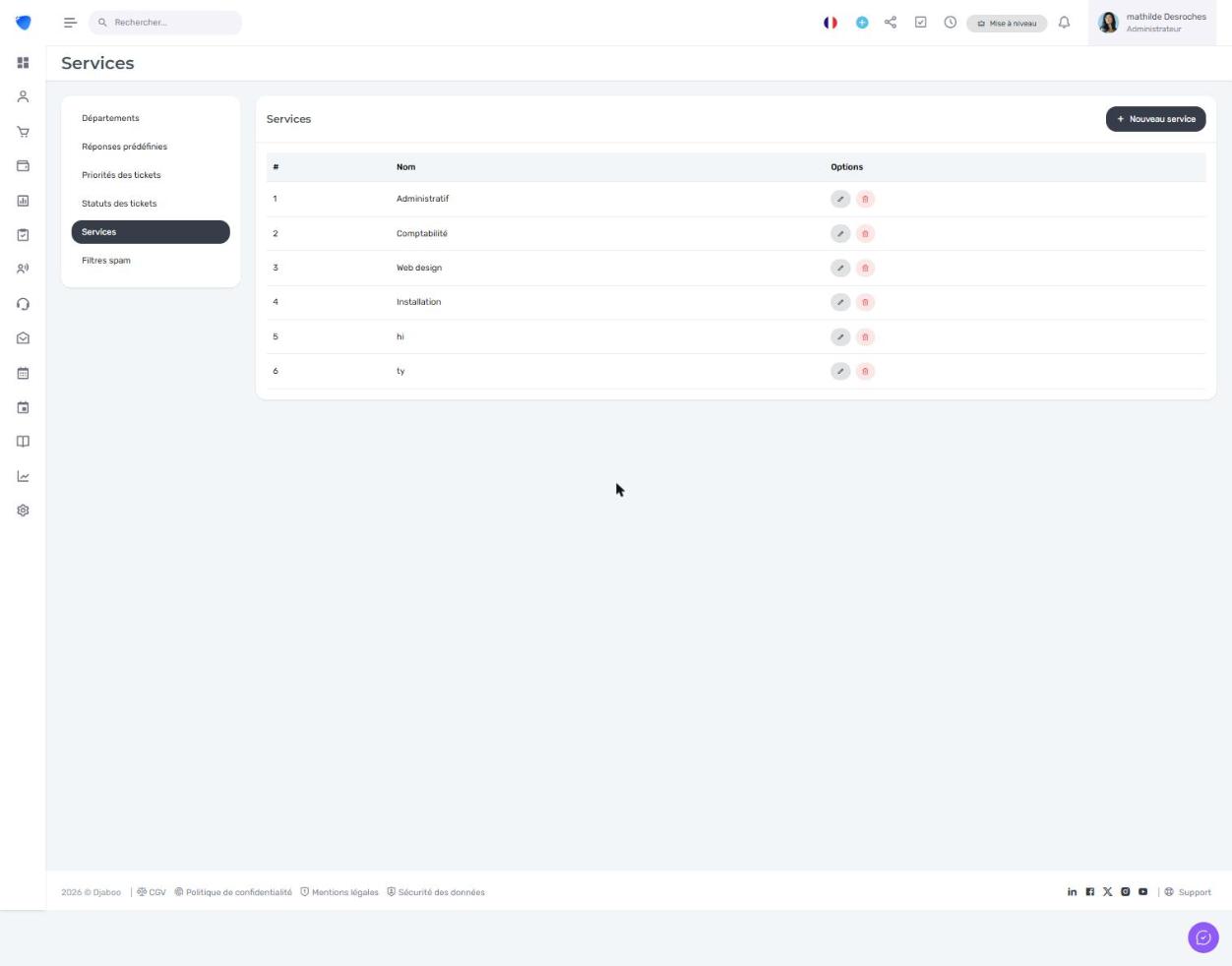Open Politique de confidentialité link

click(x=233, y=892)
